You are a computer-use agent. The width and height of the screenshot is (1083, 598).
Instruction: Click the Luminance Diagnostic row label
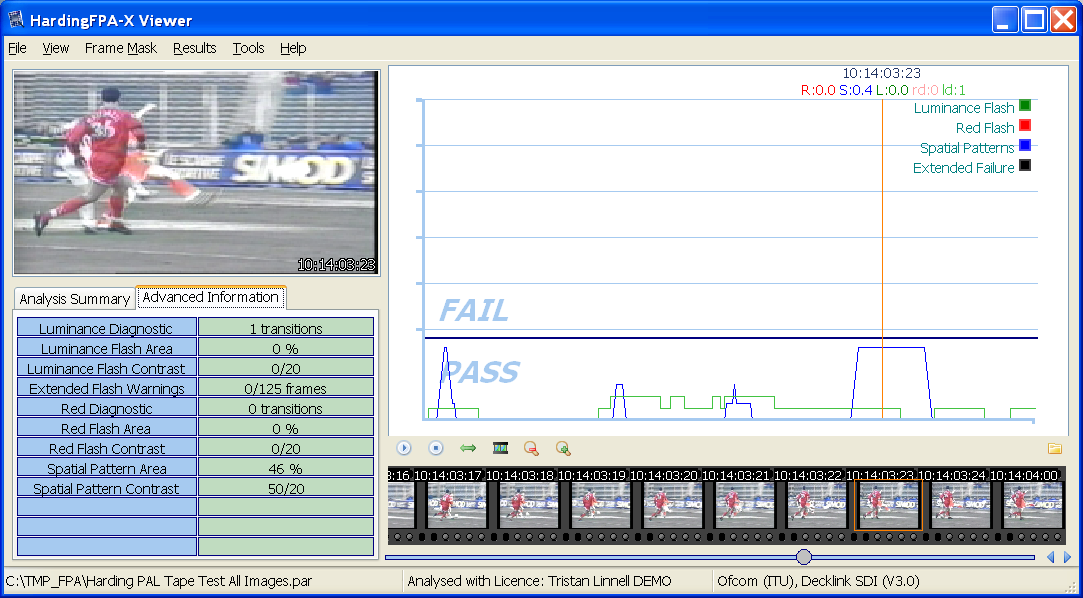coord(106,329)
